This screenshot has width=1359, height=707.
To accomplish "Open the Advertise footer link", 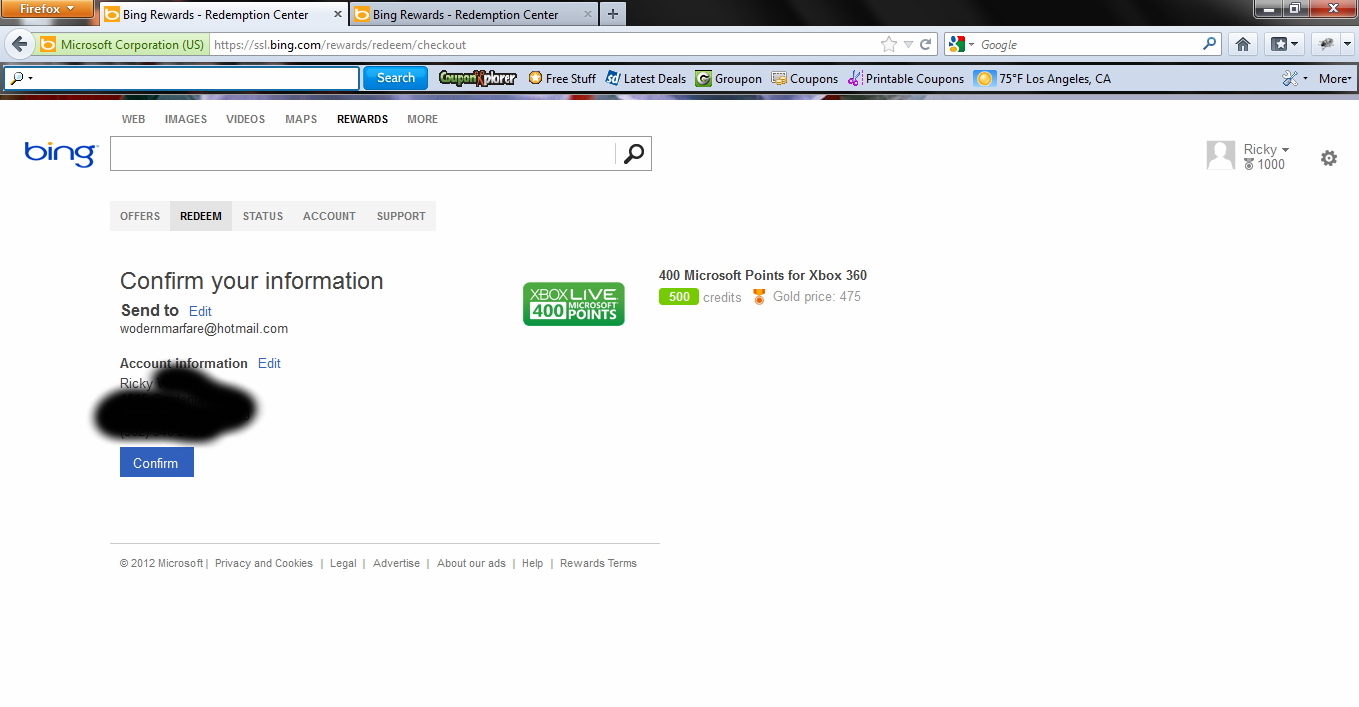I will click(396, 563).
